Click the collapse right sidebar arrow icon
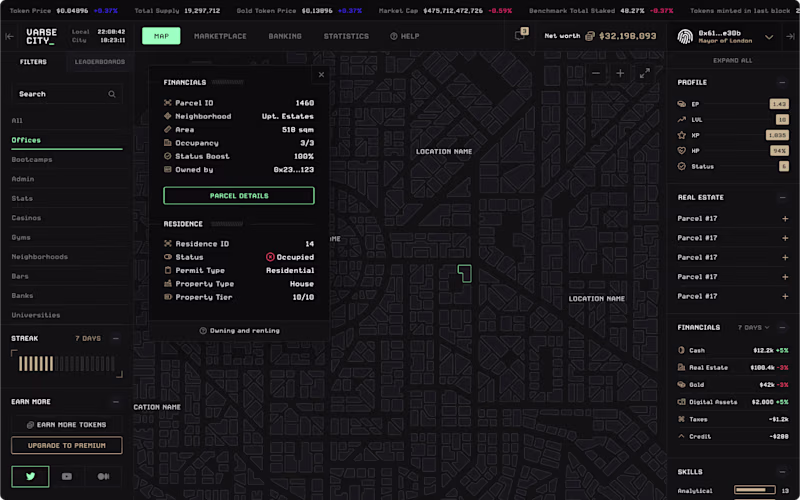800x500 pixels. click(x=790, y=36)
